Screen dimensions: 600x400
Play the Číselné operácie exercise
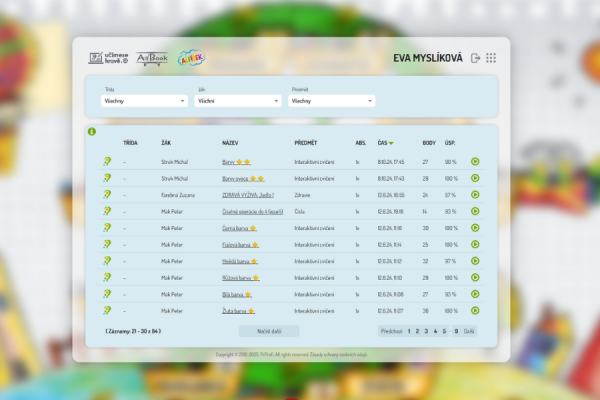(x=475, y=211)
